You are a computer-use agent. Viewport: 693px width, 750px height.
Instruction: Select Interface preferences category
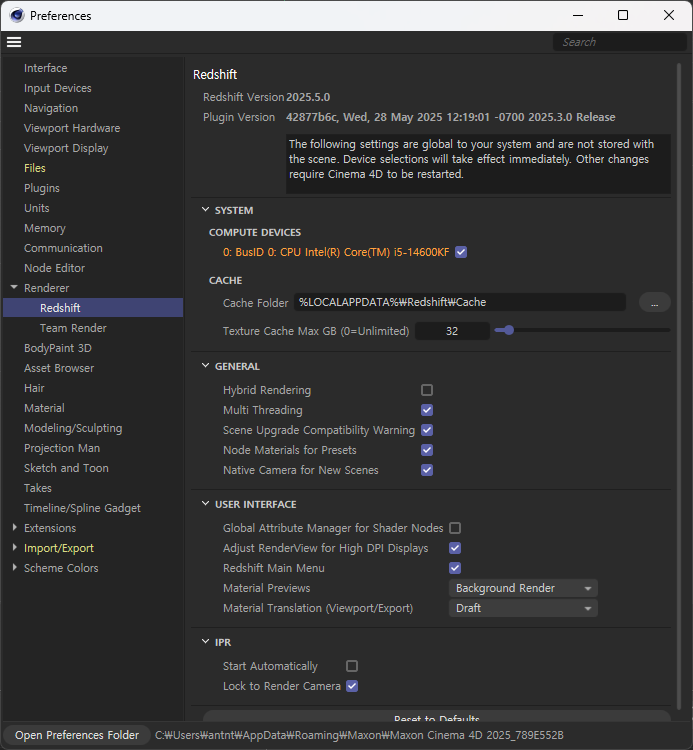(x=46, y=68)
